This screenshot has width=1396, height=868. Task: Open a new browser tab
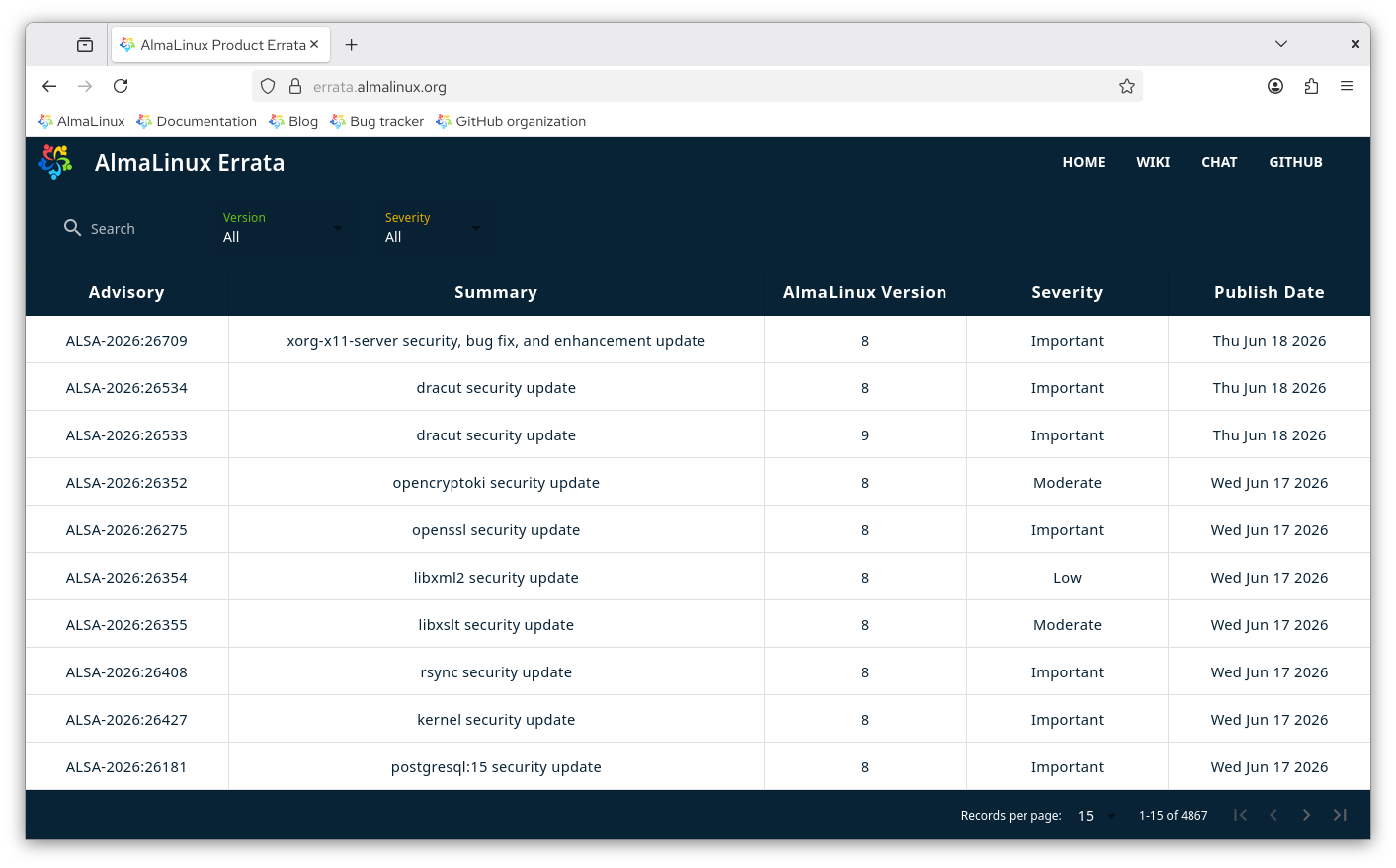point(351,44)
